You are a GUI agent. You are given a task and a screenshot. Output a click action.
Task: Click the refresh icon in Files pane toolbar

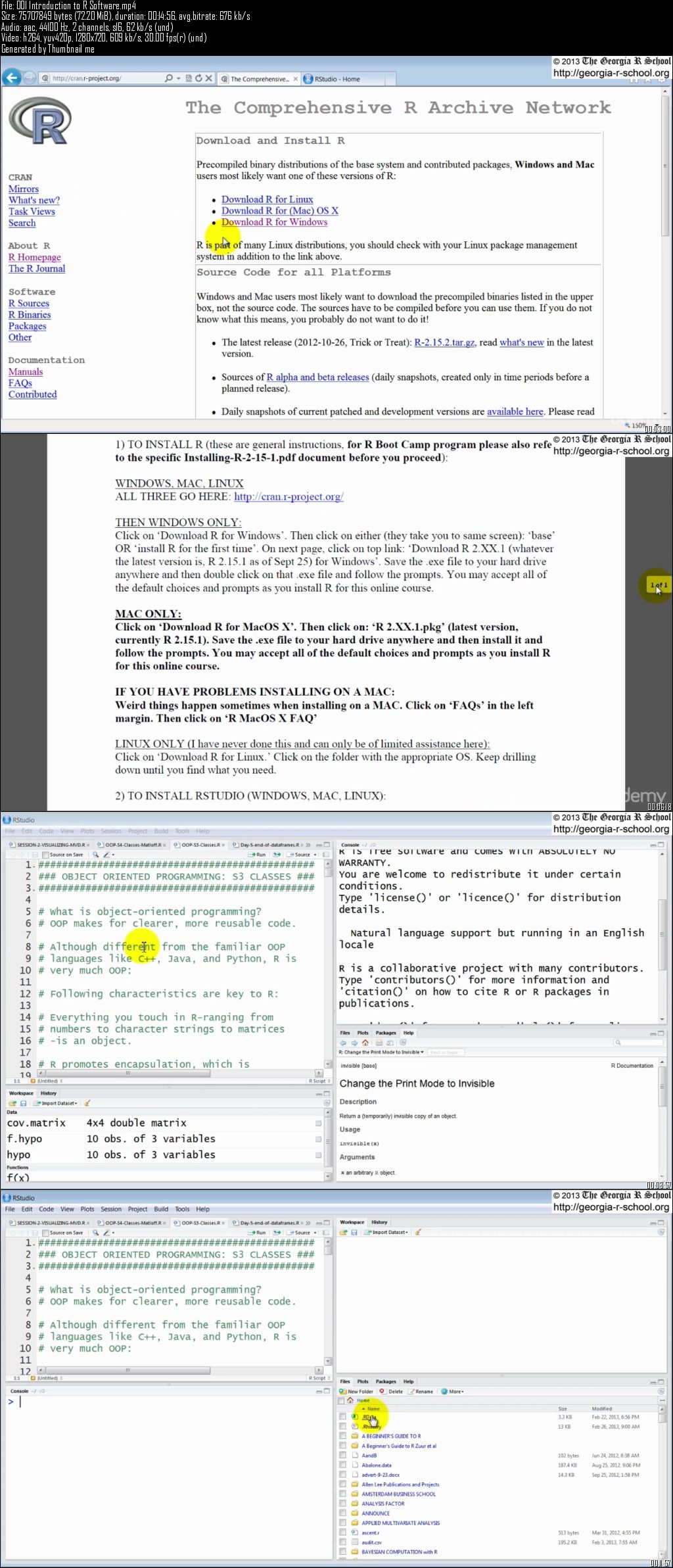[661, 1391]
